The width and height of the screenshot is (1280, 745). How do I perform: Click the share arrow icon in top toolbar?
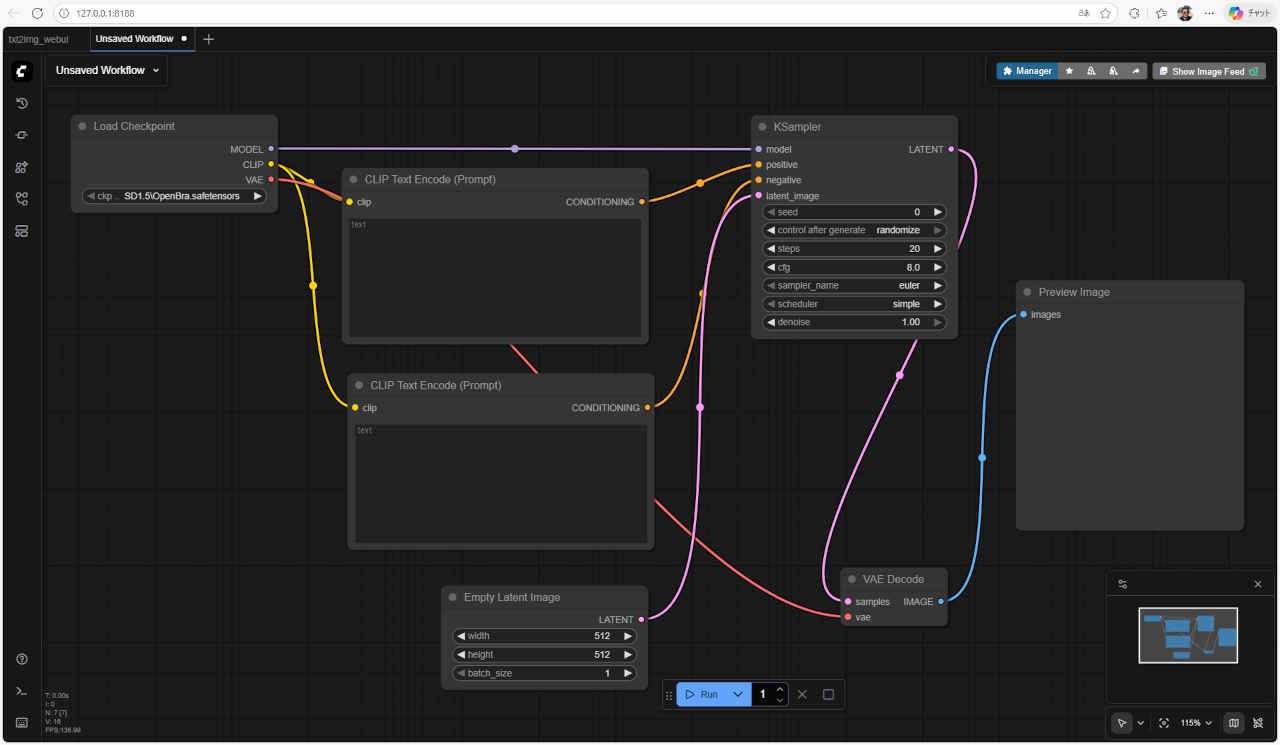pyautogui.click(x=1136, y=71)
